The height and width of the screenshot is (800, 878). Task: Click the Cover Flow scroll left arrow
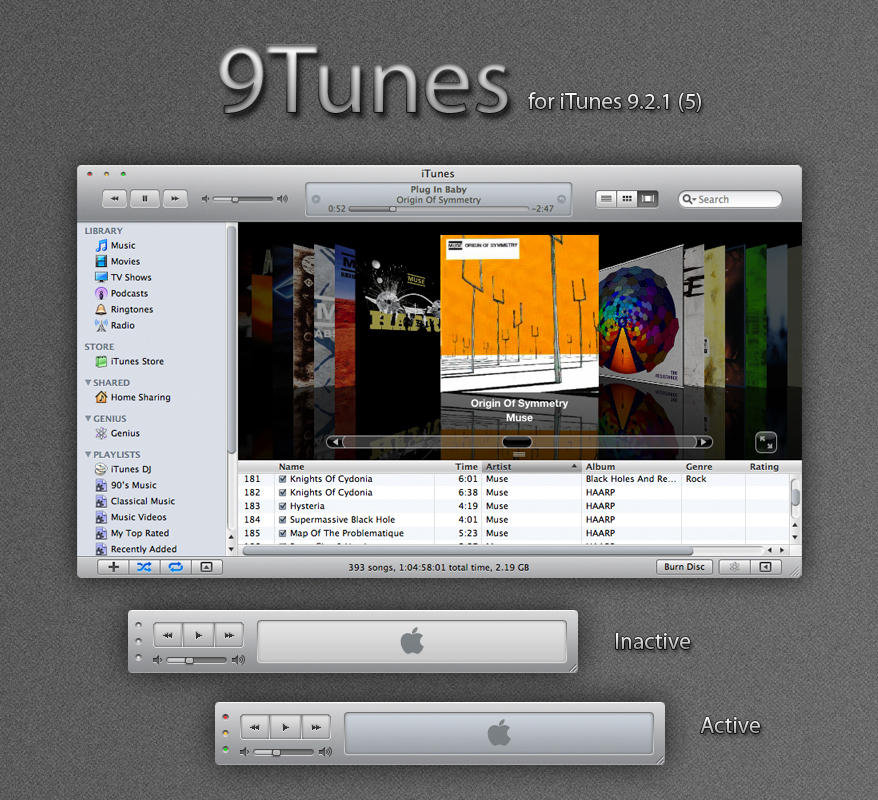335,442
